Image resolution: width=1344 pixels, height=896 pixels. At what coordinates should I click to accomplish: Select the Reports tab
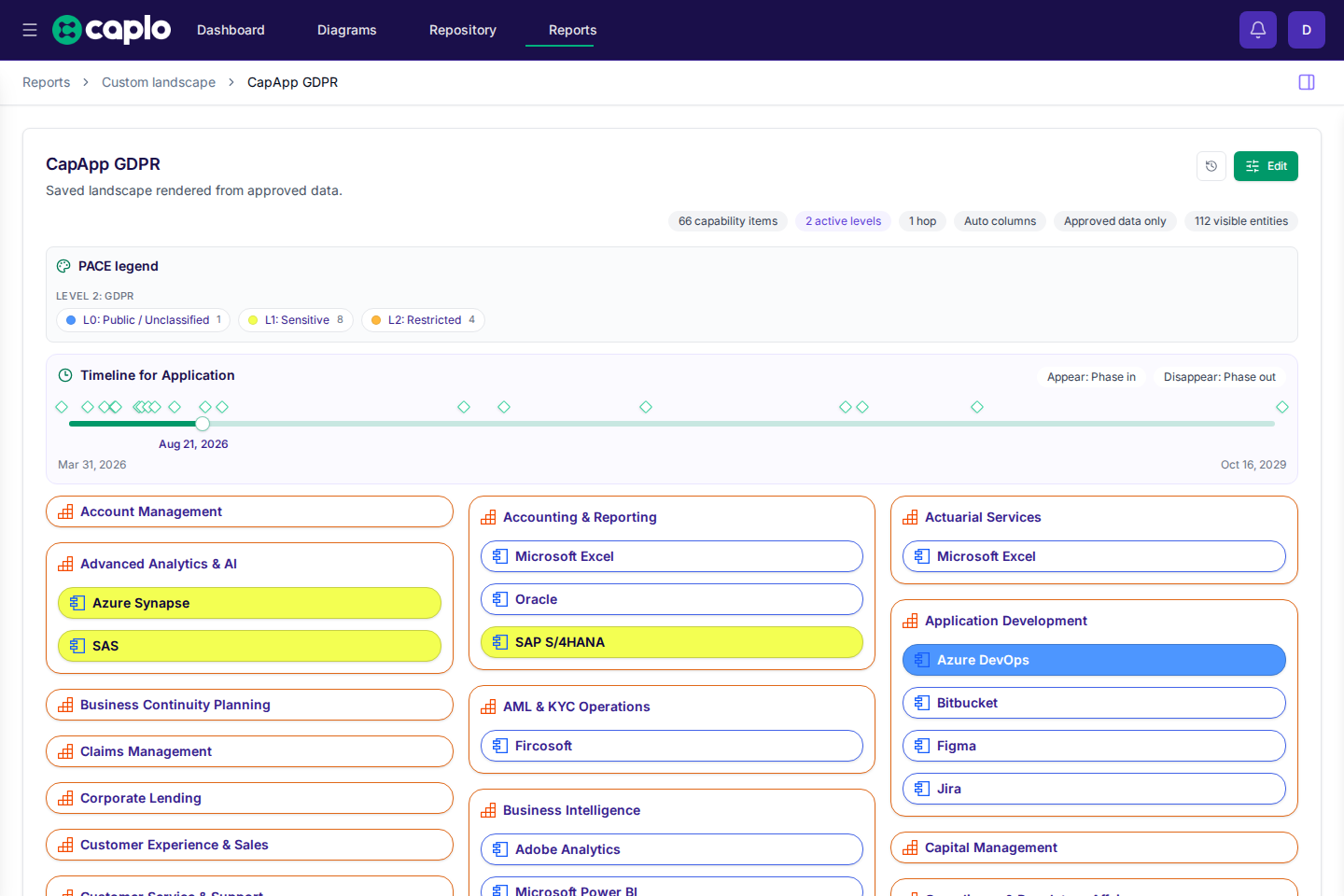click(x=573, y=30)
